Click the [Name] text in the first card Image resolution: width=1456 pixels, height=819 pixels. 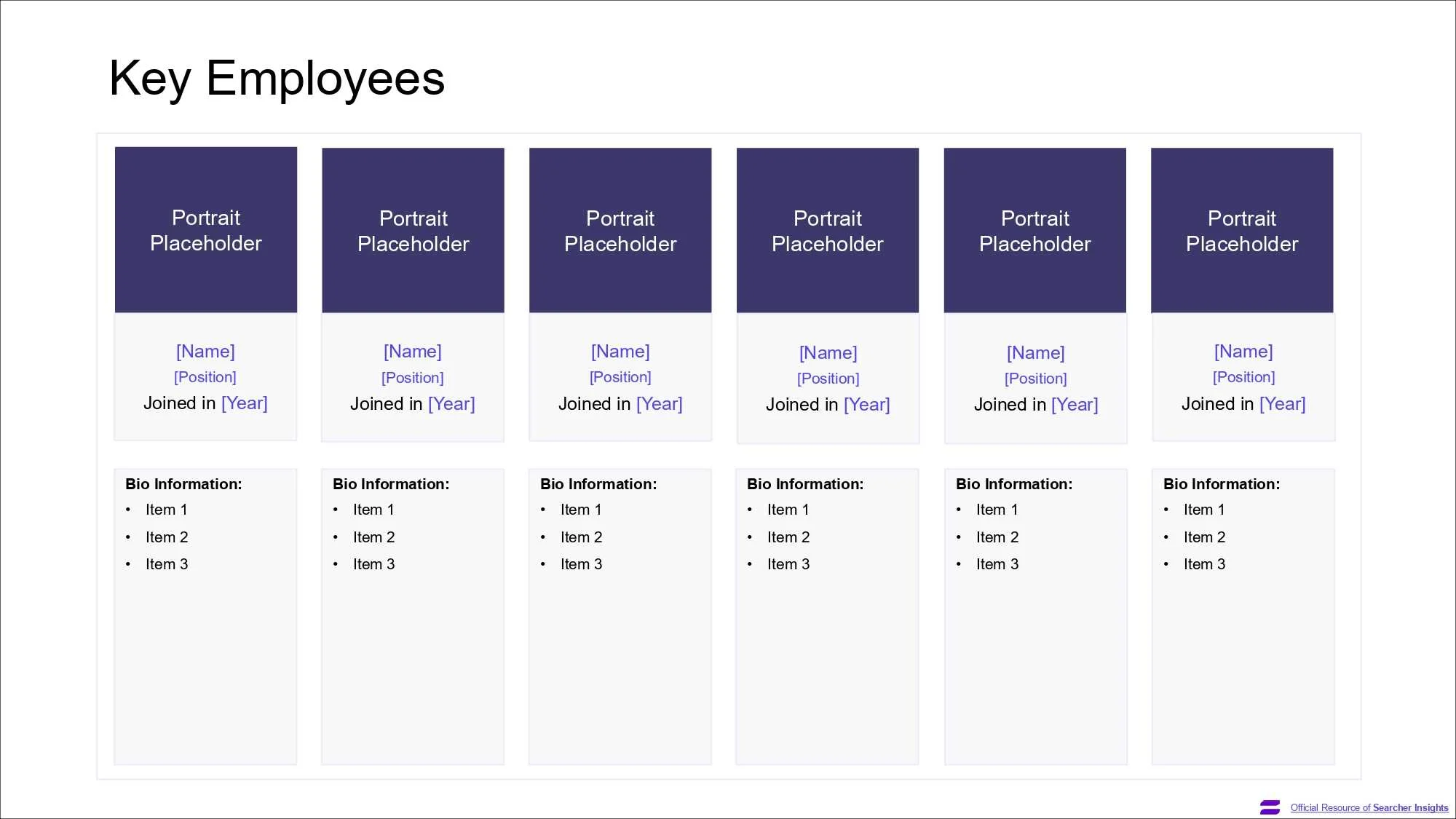pyautogui.click(x=205, y=352)
